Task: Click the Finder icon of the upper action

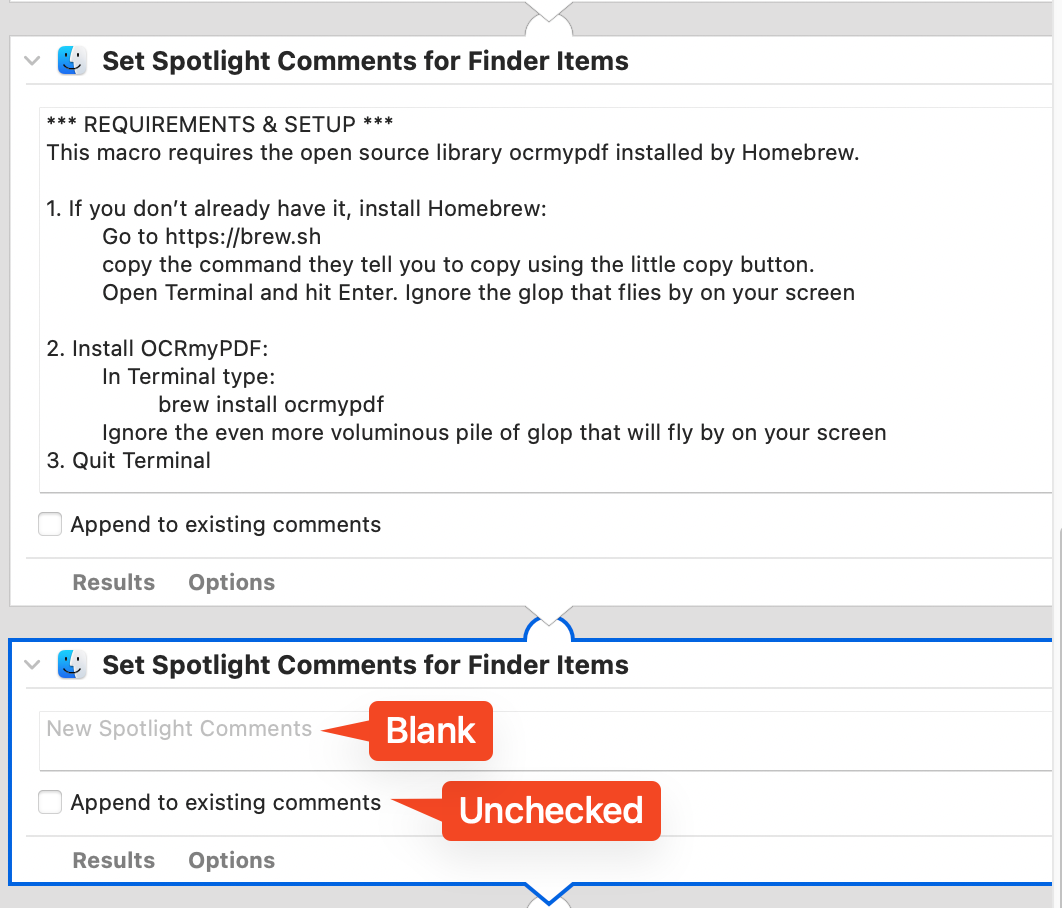Action: [72, 61]
